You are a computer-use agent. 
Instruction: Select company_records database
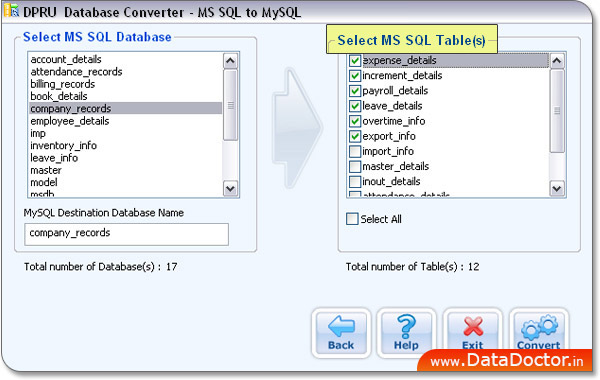[126, 108]
